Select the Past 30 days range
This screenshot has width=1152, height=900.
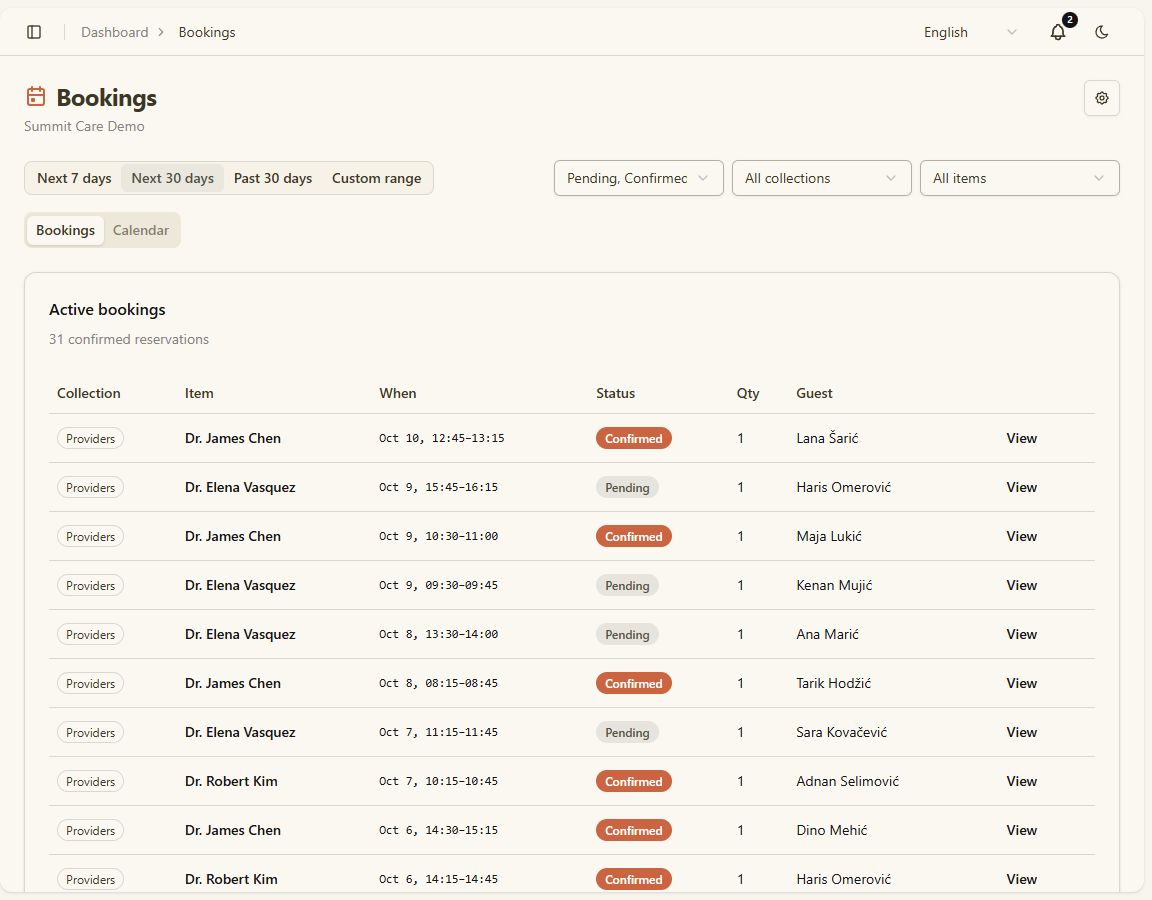[273, 178]
